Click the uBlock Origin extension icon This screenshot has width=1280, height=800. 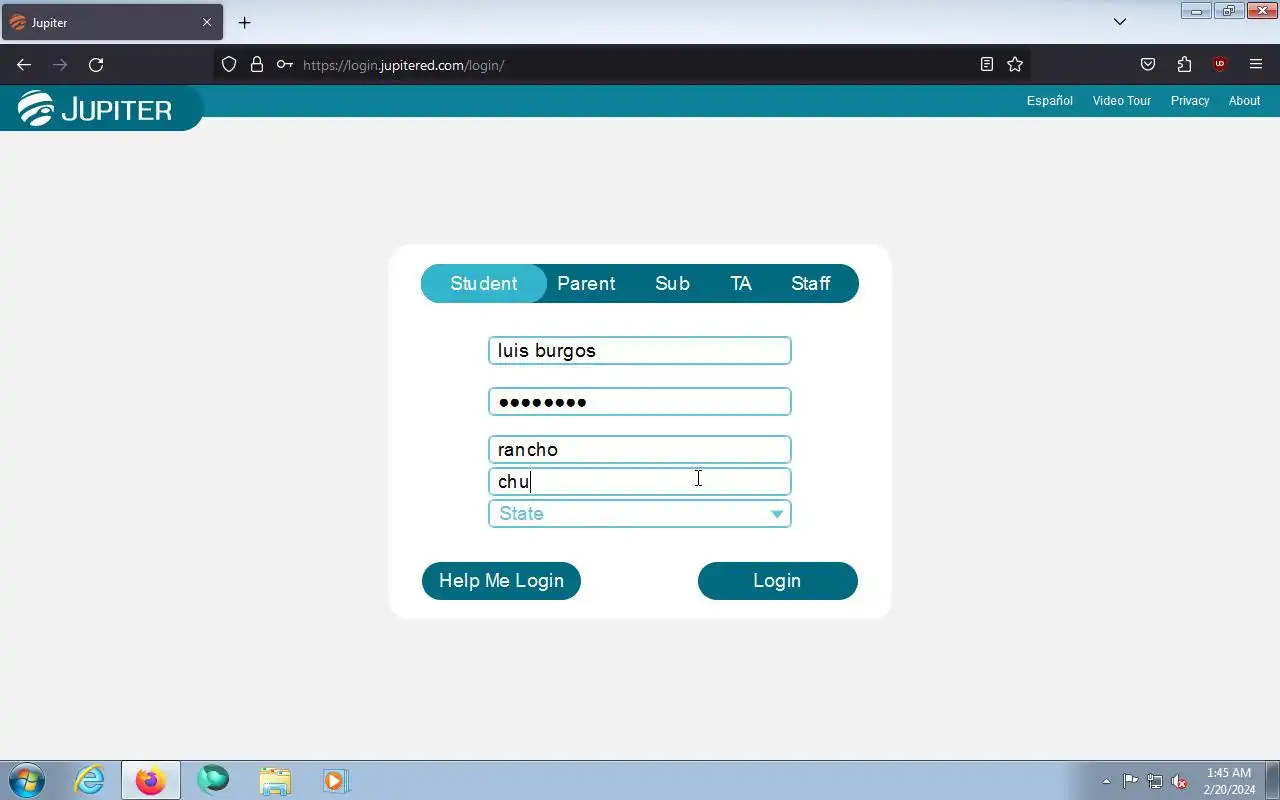click(x=1219, y=65)
